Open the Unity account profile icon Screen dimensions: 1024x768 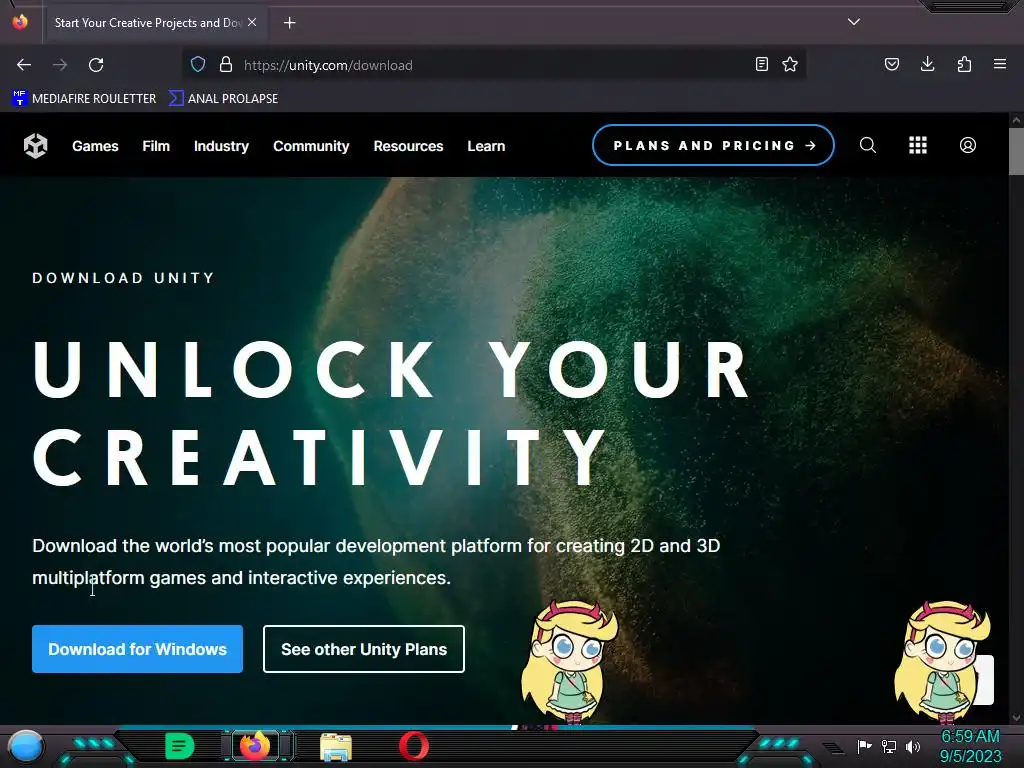[x=968, y=145]
